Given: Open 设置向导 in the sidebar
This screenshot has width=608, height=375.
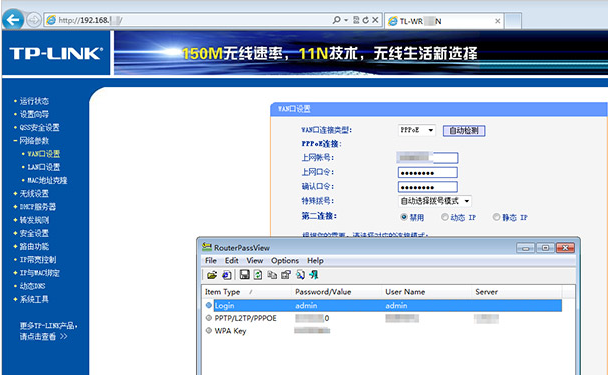Looking at the screenshot, I should point(34,114).
